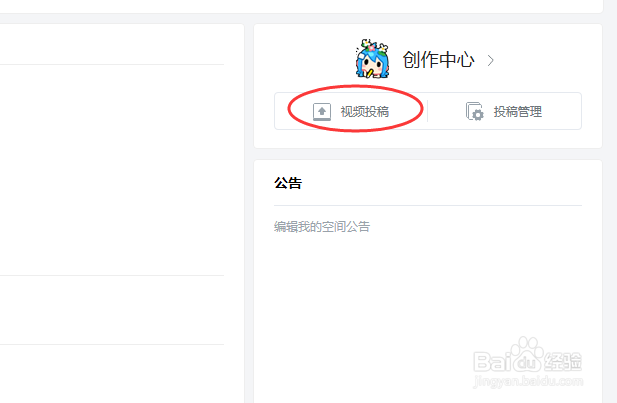Open the 创作中心 title link
The height and width of the screenshot is (403, 617).
[x=438, y=60]
